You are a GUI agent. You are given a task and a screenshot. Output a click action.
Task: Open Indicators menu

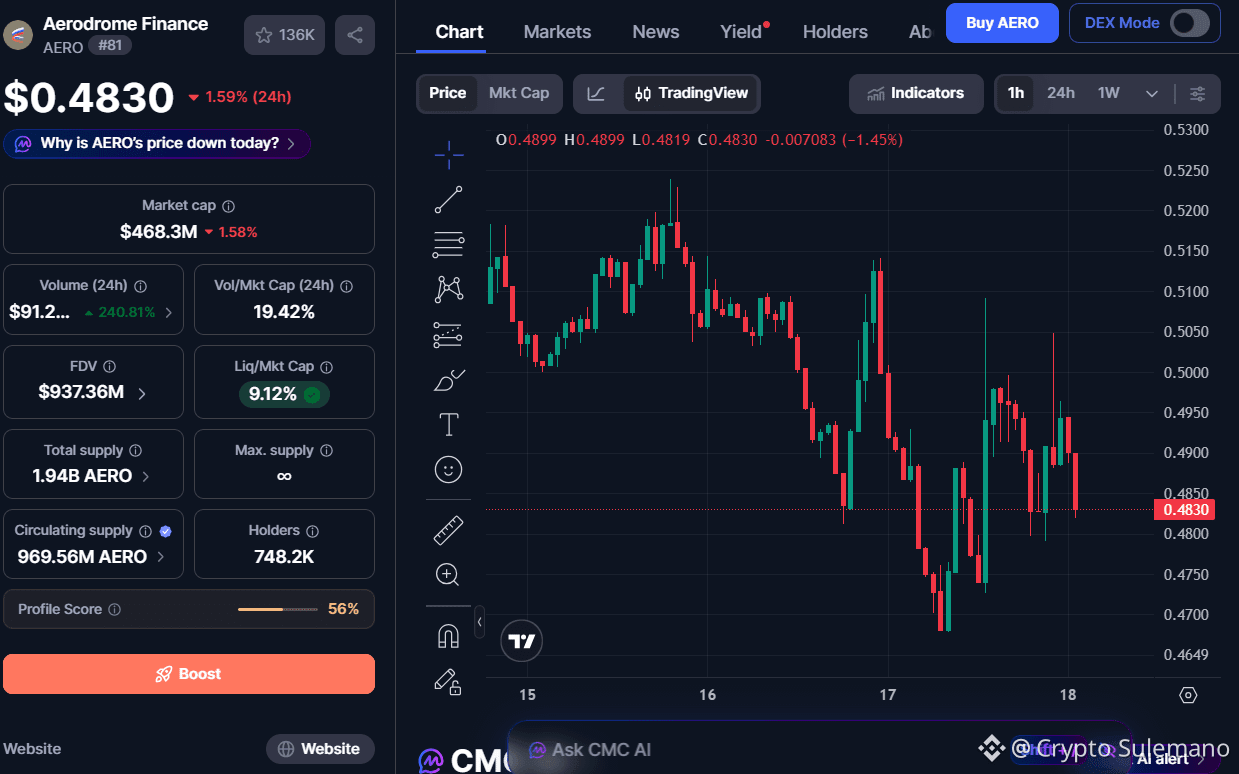click(915, 93)
